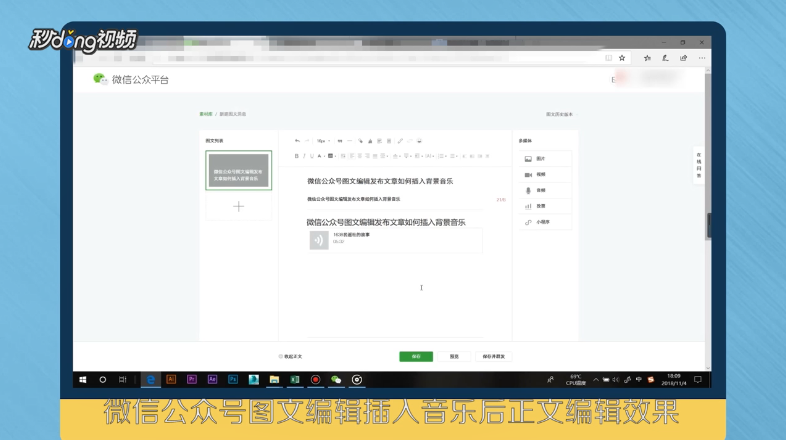Open the text background color picker
786x440 pixels.
coord(332,156)
